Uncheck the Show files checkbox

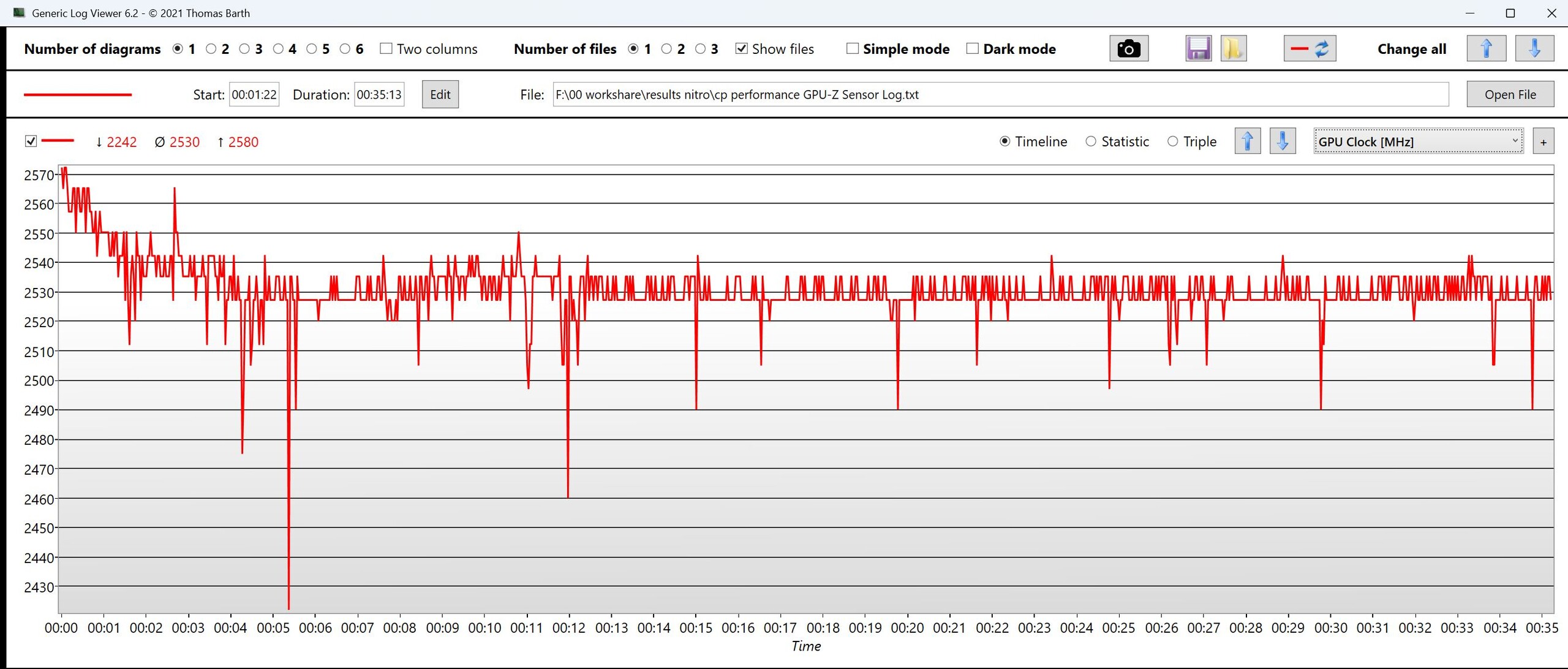pos(741,48)
